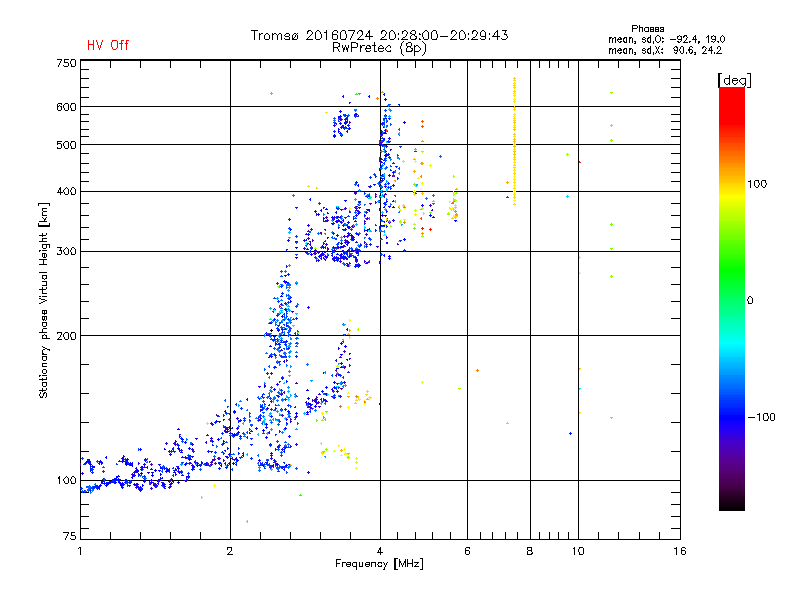
Task: Select 'mean, sd,X: 90.6, 24.2' statistics line
Action: [x=665, y=51]
